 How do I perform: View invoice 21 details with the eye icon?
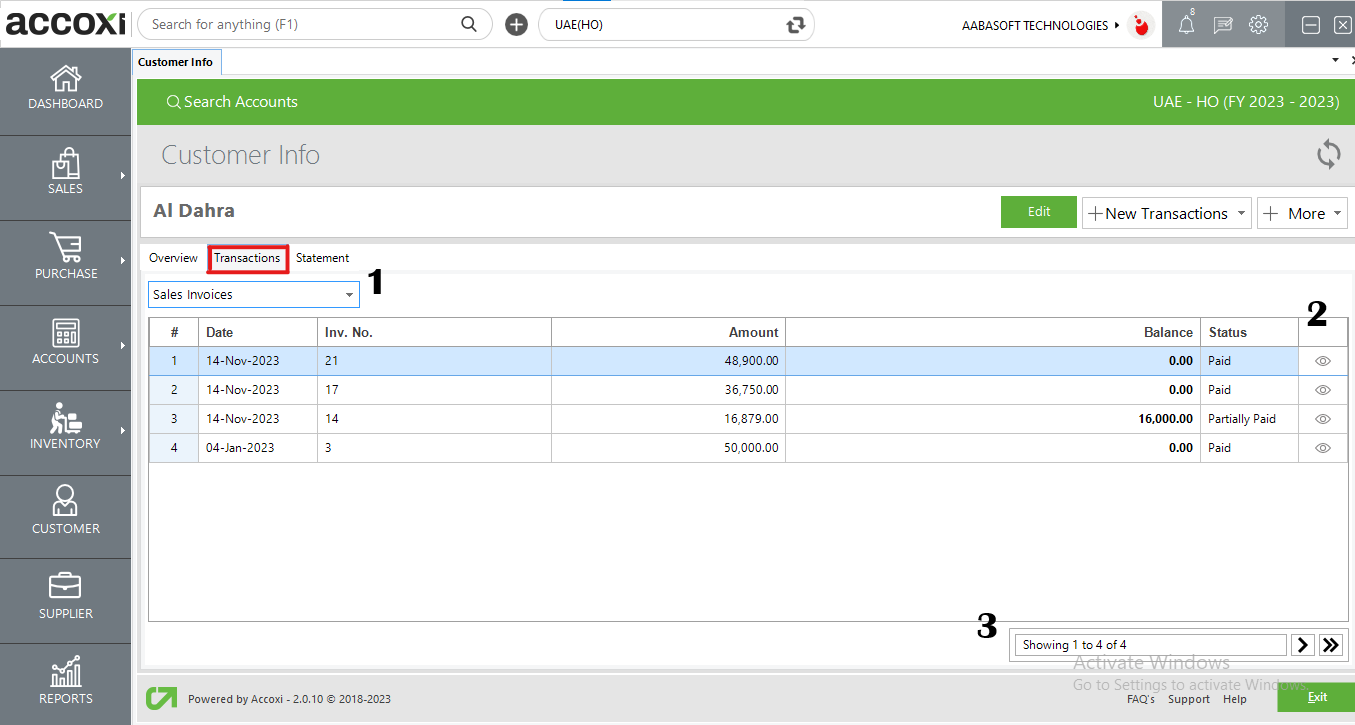pos(1322,360)
